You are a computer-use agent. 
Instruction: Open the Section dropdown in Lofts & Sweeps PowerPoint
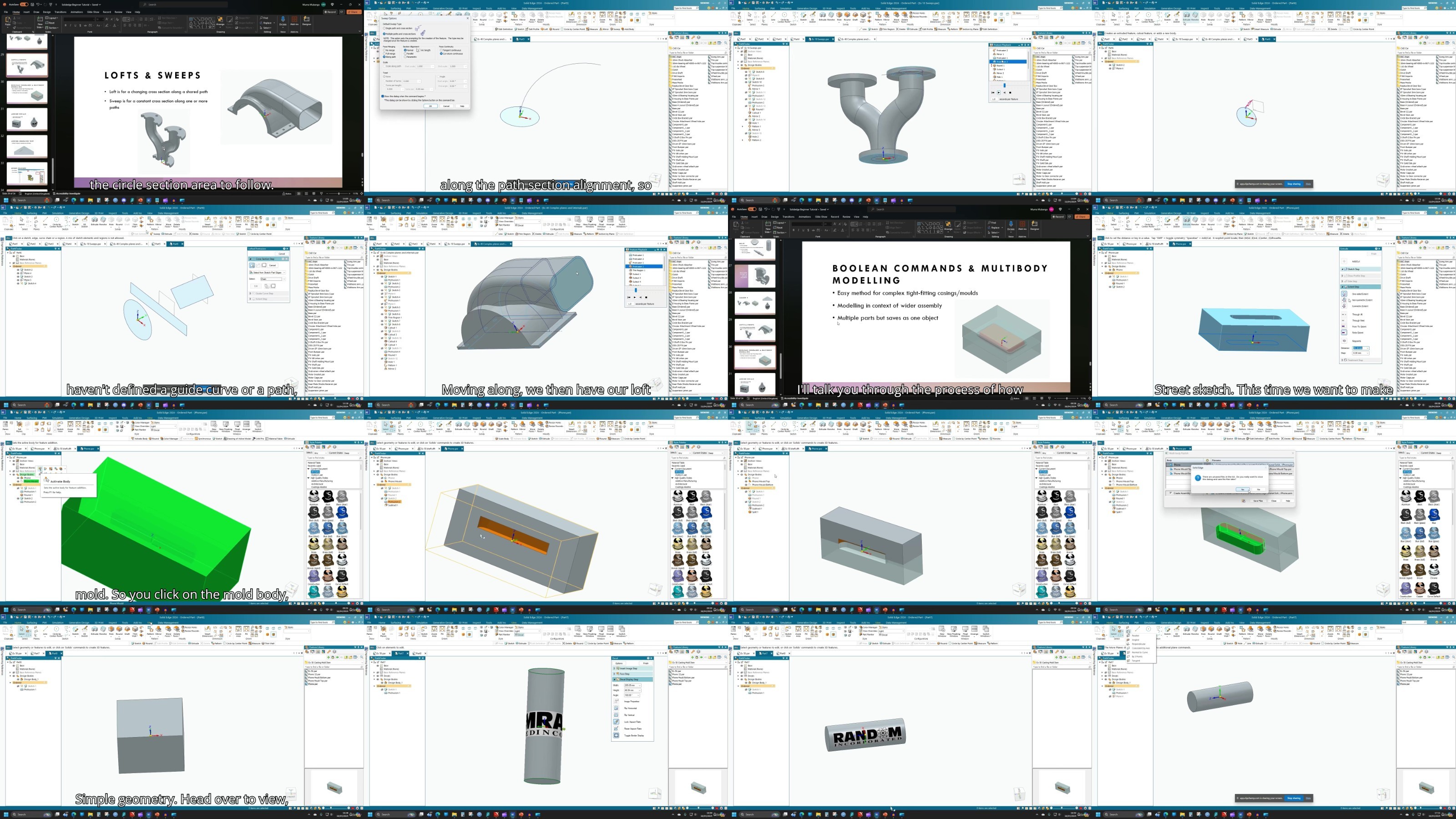51,28
